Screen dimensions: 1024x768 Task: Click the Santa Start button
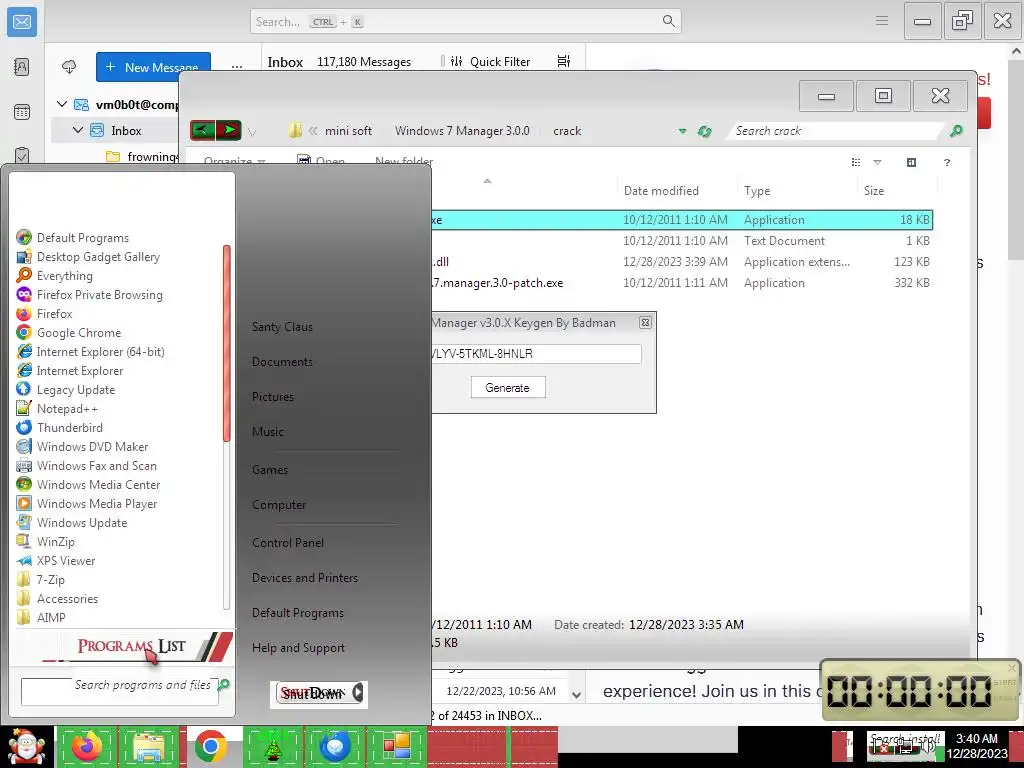click(26, 747)
